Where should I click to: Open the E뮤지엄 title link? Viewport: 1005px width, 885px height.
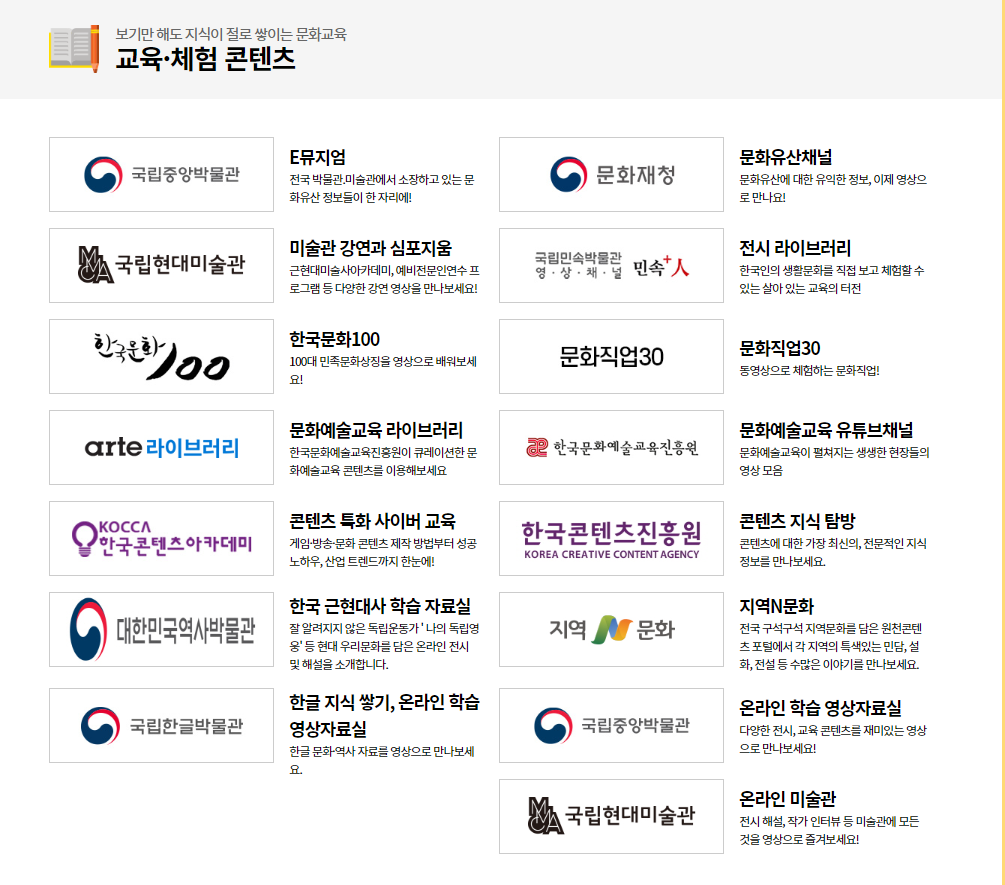click(x=317, y=157)
